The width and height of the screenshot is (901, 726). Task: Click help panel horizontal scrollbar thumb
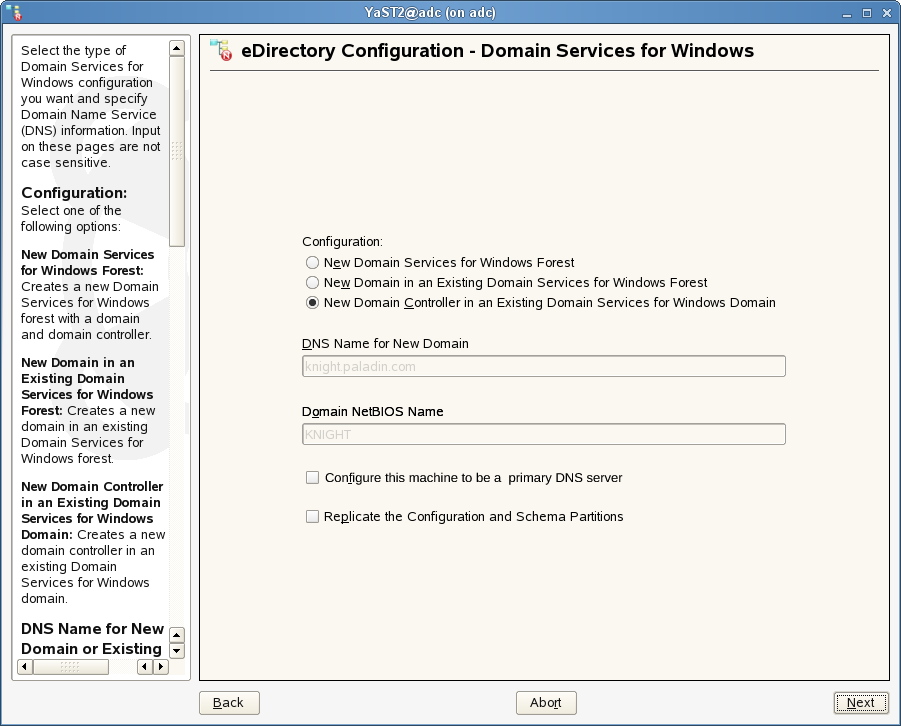(x=71, y=667)
